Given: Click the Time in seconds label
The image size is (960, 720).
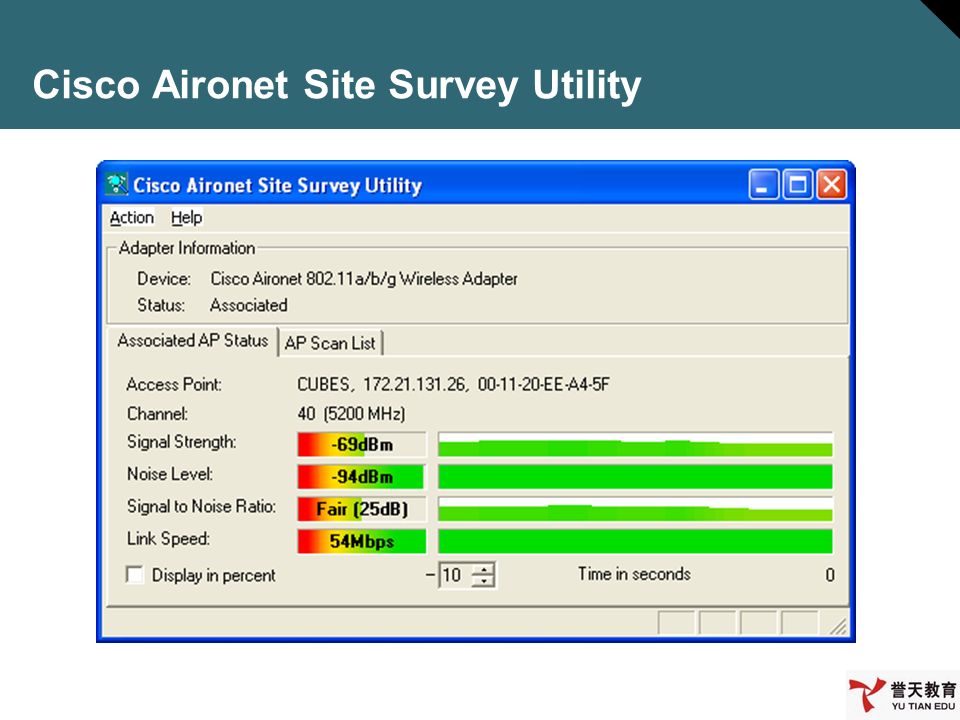Looking at the screenshot, I should (x=634, y=574).
